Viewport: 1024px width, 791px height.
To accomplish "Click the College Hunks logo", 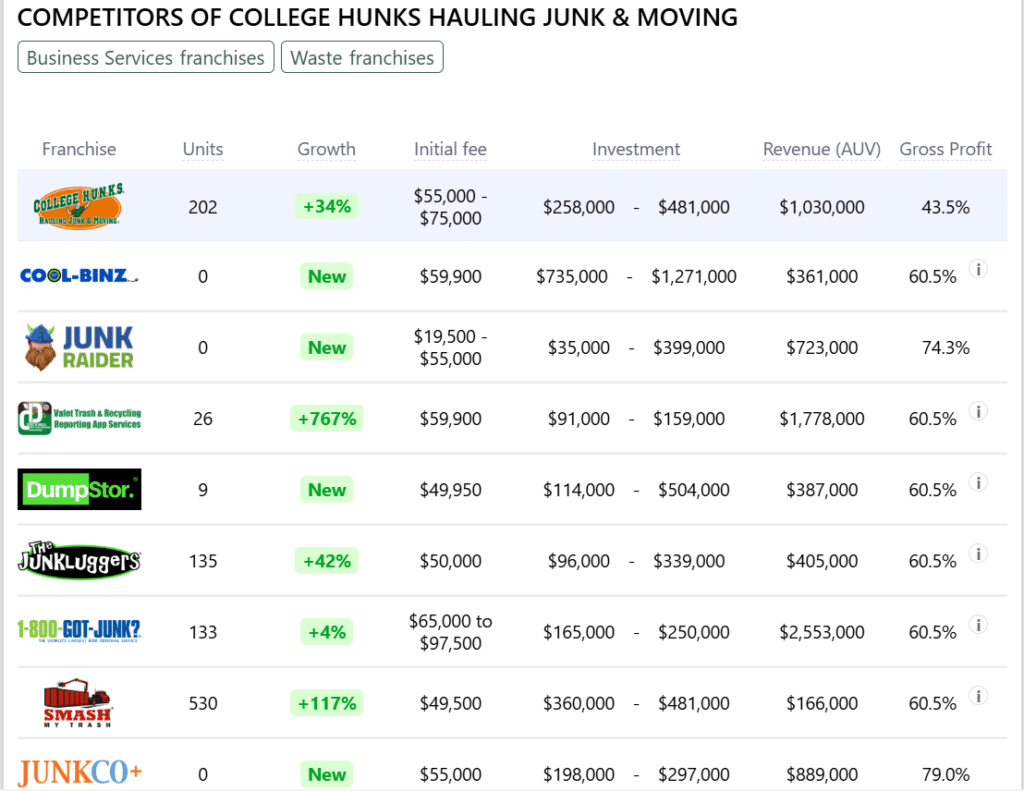I will click(x=79, y=206).
